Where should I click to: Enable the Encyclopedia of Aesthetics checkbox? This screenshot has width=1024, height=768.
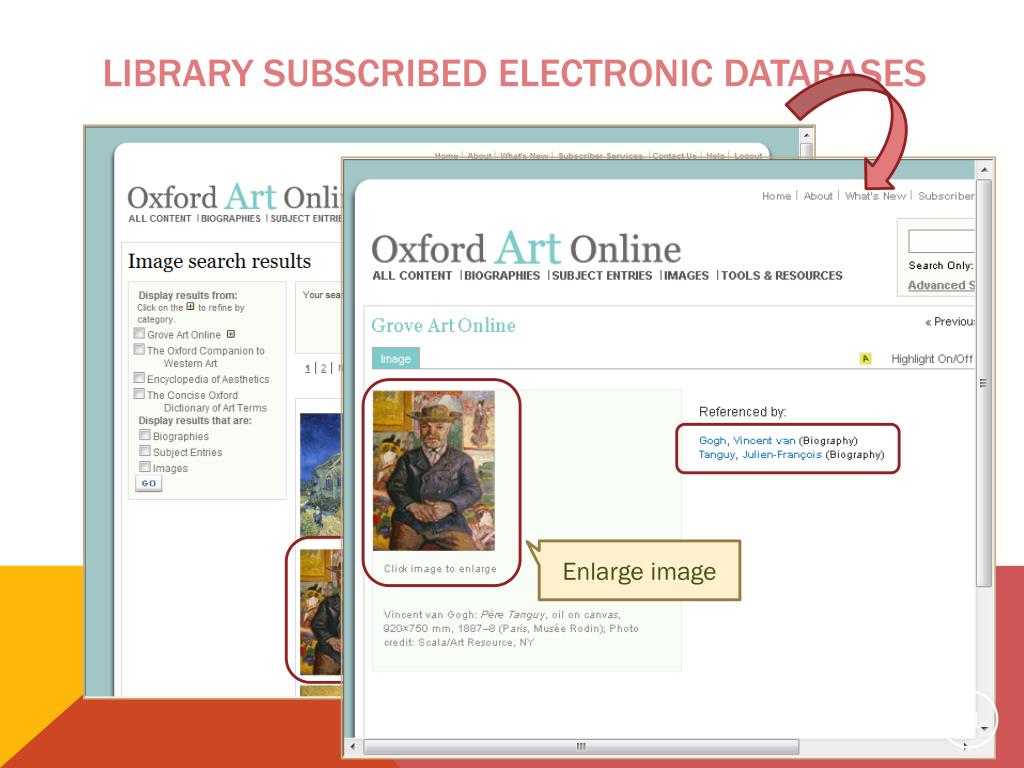coord(139,378)
